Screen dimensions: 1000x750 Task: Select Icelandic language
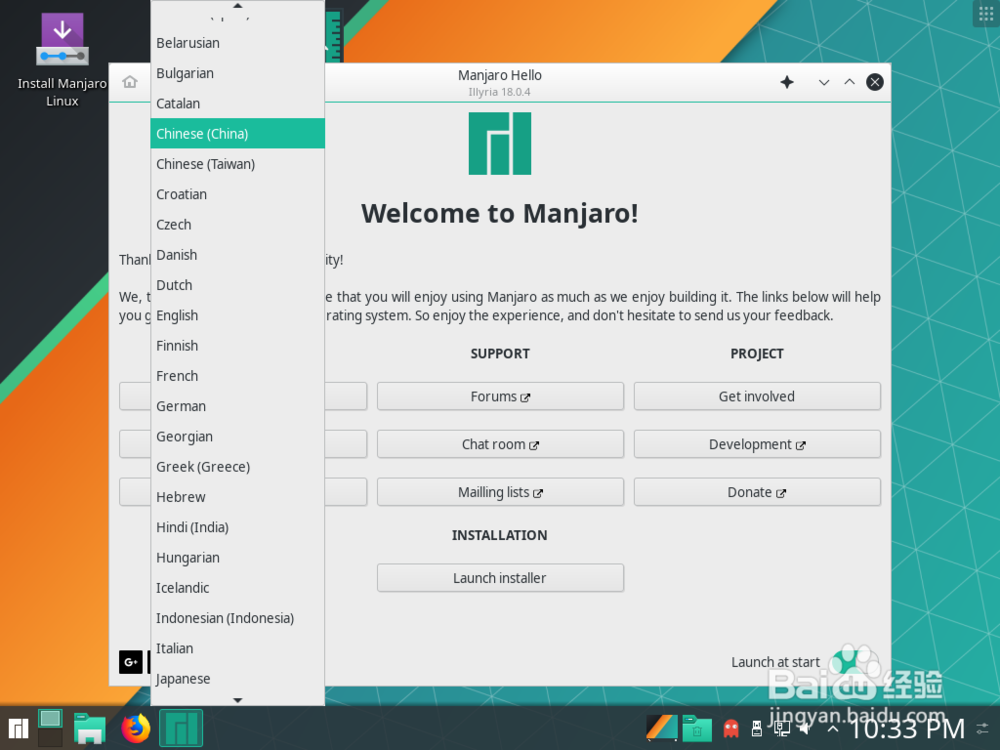point(238,588)
